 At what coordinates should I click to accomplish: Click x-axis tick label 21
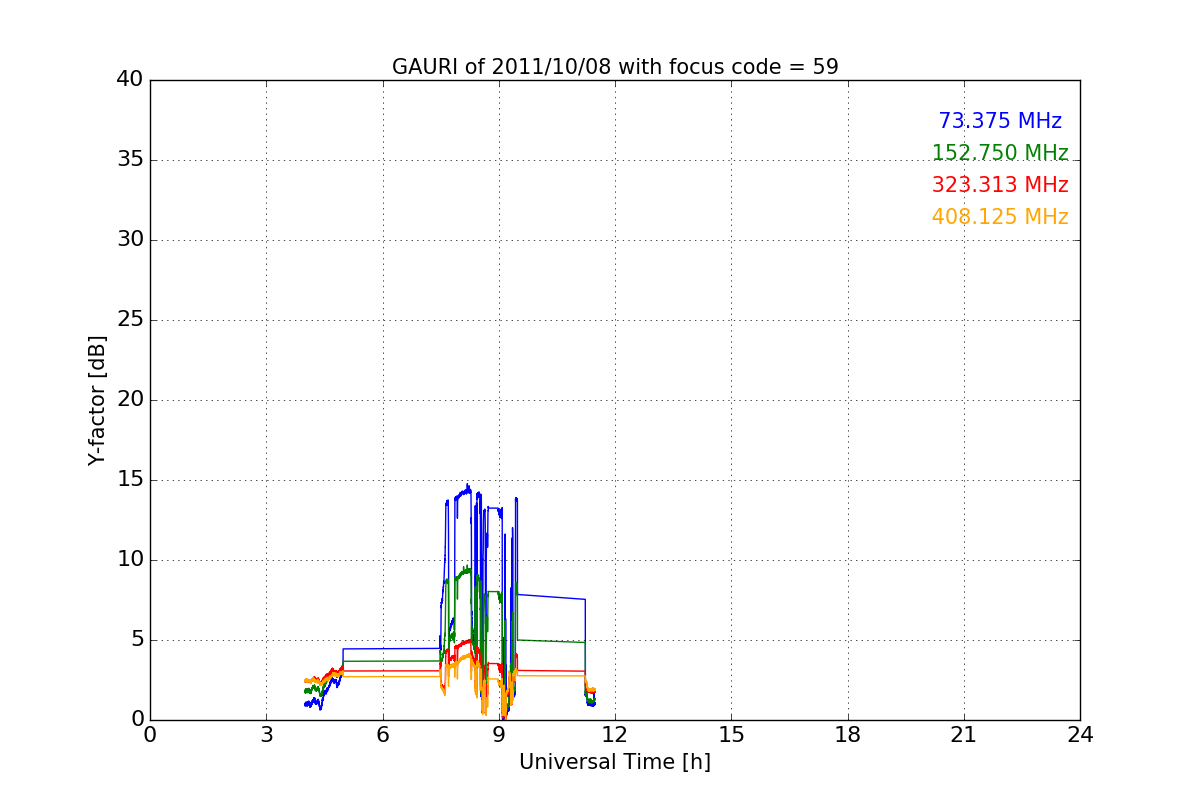coord(964,735)
